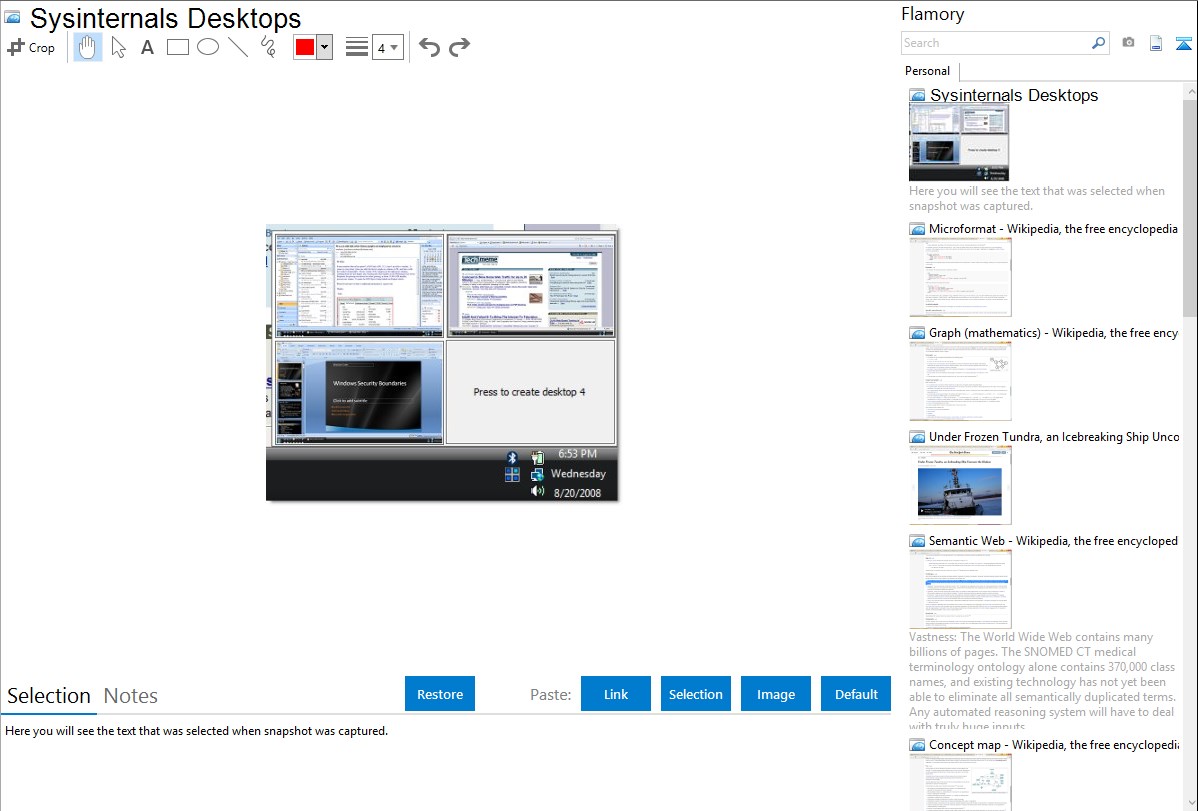Viewport: 1198px width, 811px height.
Task: Click the line thickness icon
Action: (357, 47)
